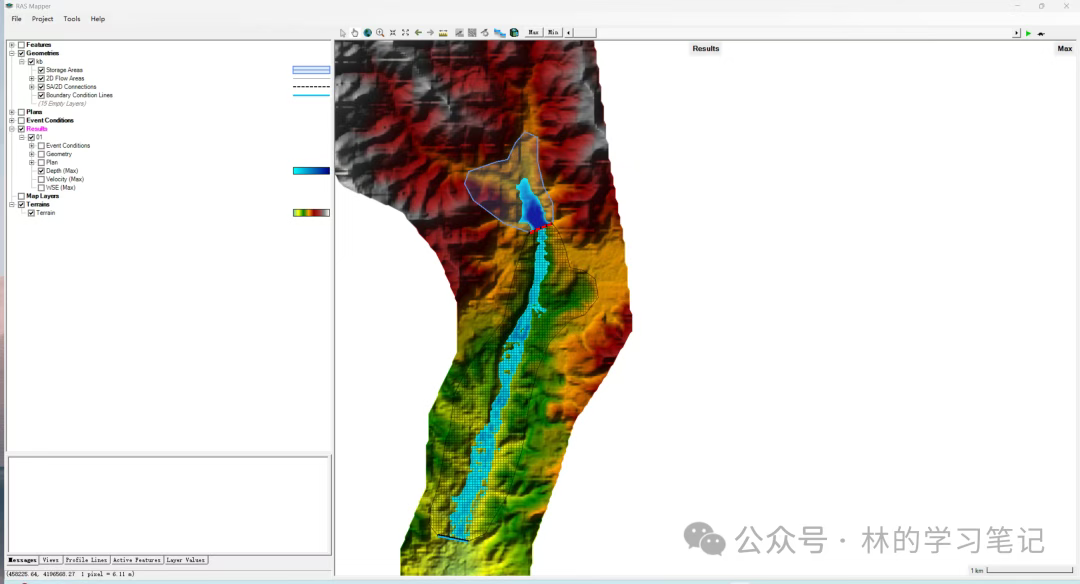Toggle the Terrain layer checkbox
The height and width of the screenshot is (584, 1080).
(x=31, y=213)
